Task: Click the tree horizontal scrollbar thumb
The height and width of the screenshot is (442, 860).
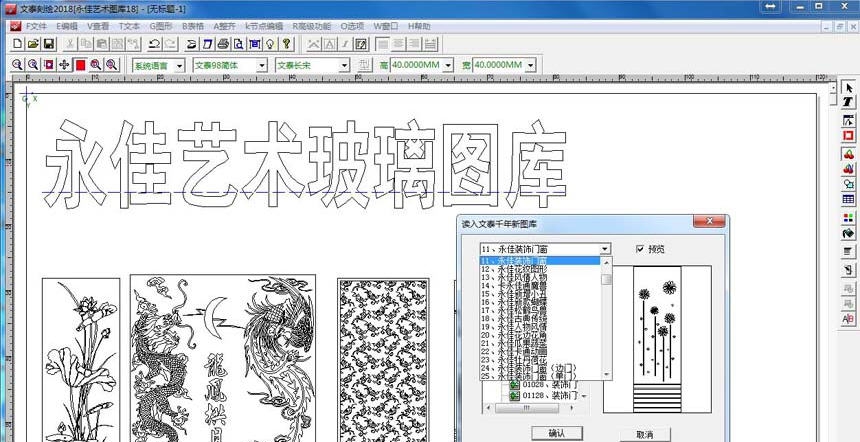Action: [x=527, y=409]
